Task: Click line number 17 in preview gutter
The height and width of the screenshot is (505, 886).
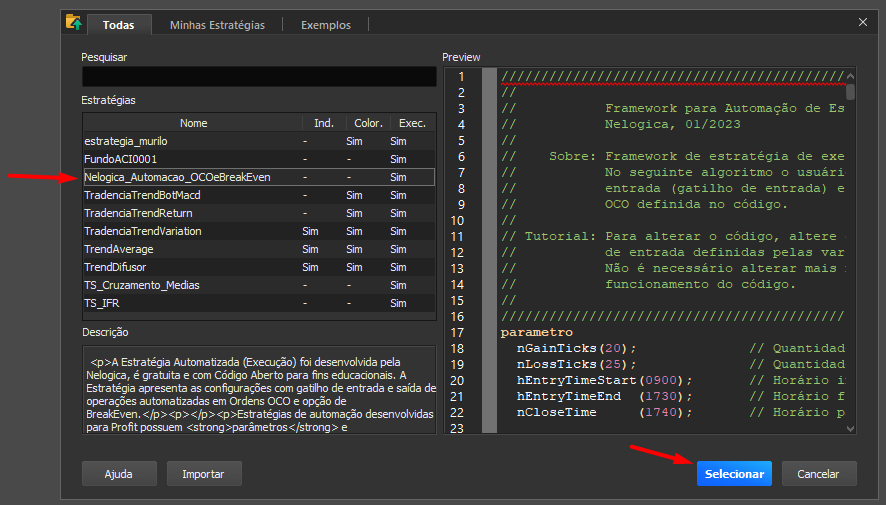Action: click(457, 333)
